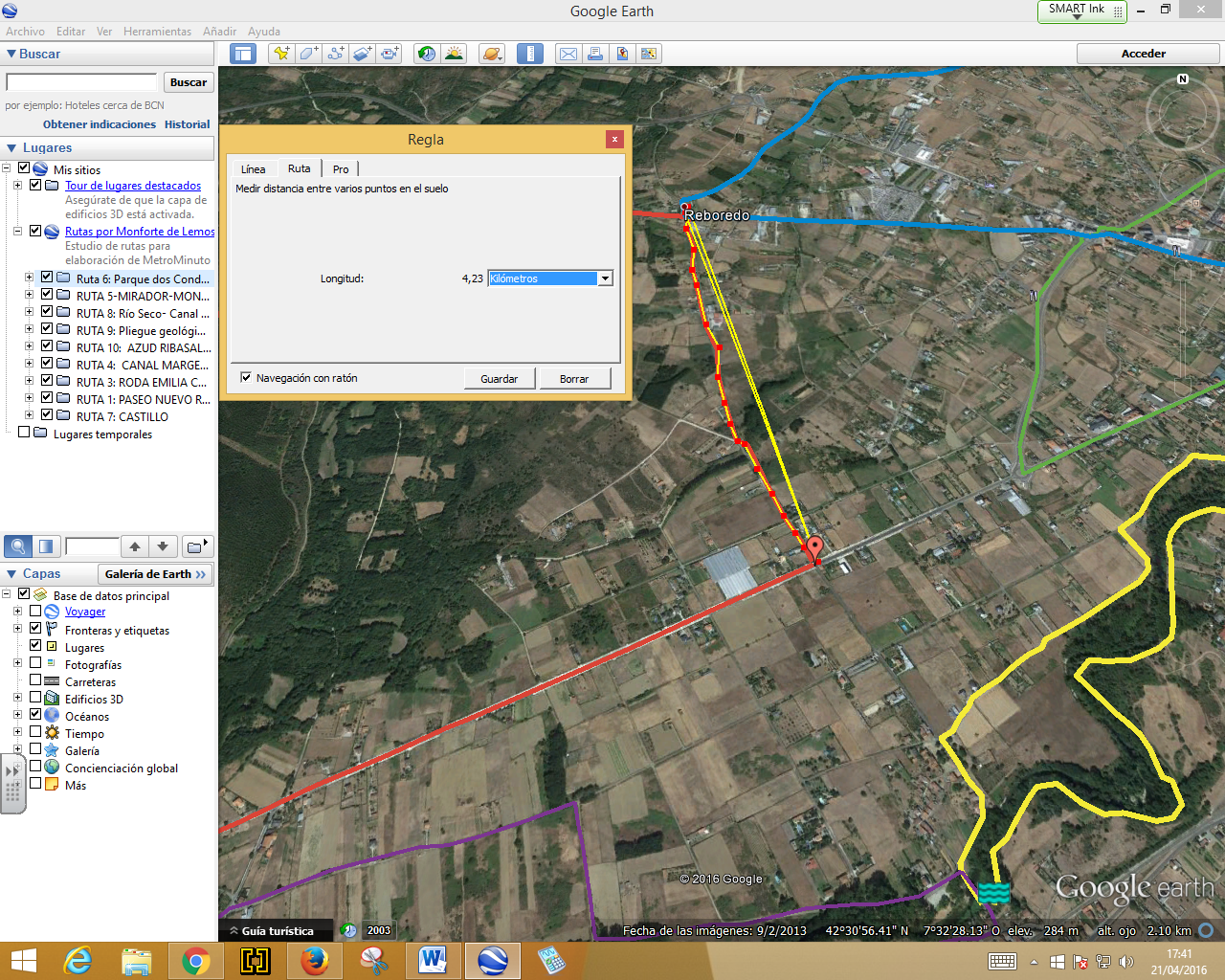Show historical imagery with the clock icon
Viewport: 1225px width, 980px height.
coord(427,54)
